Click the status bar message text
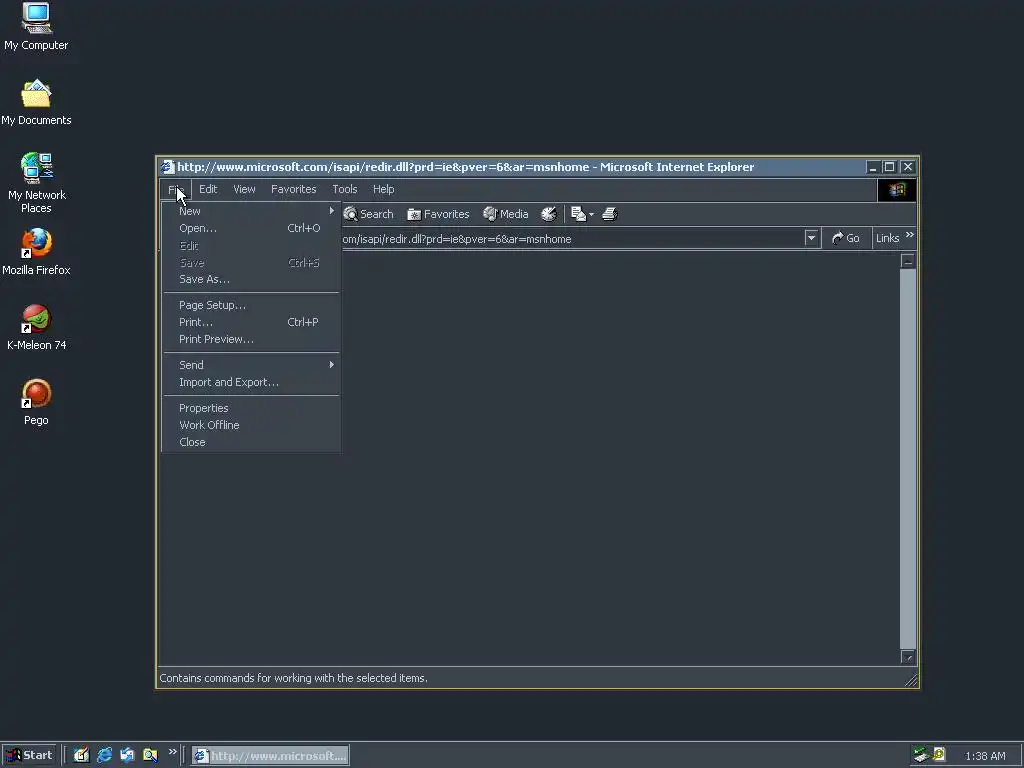The image size is (1024, 768). click(x=293, y=678)
